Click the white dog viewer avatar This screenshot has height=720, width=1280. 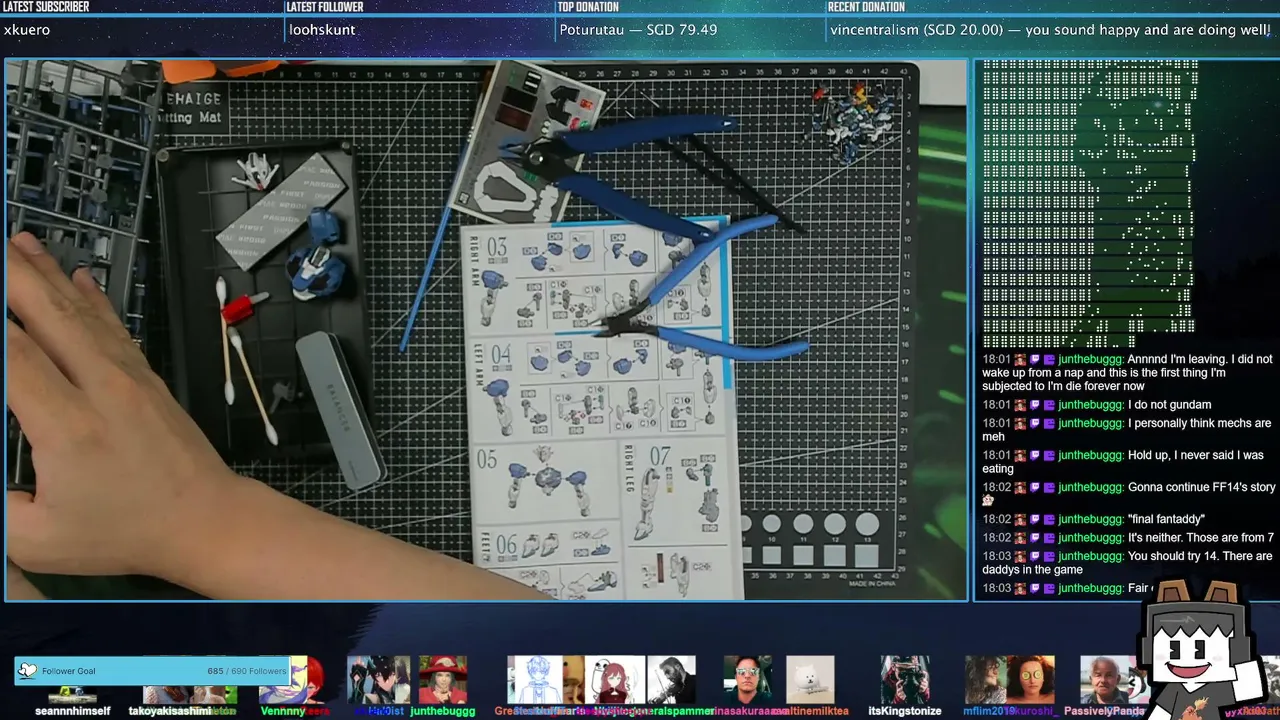[810, 680]
